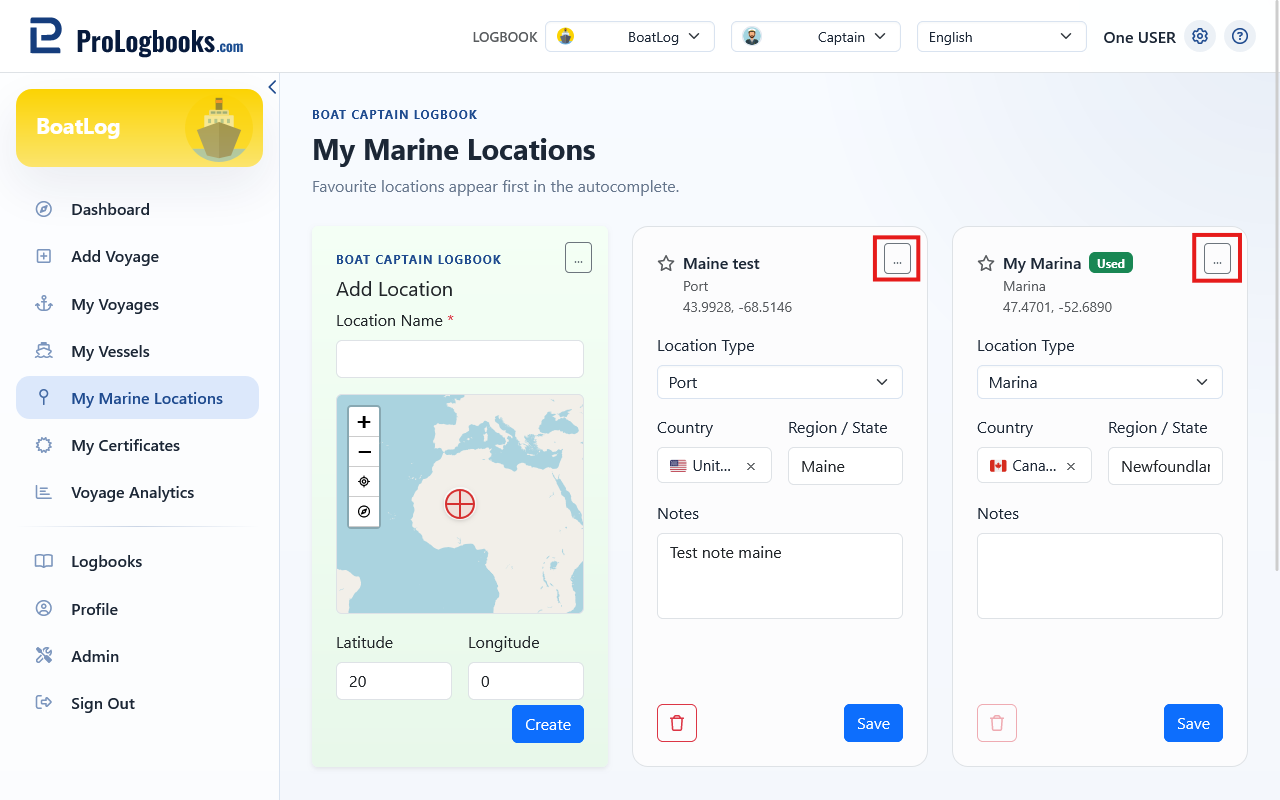
Task: Open the My Marina card options menu
Action: tap(1217, 259)
